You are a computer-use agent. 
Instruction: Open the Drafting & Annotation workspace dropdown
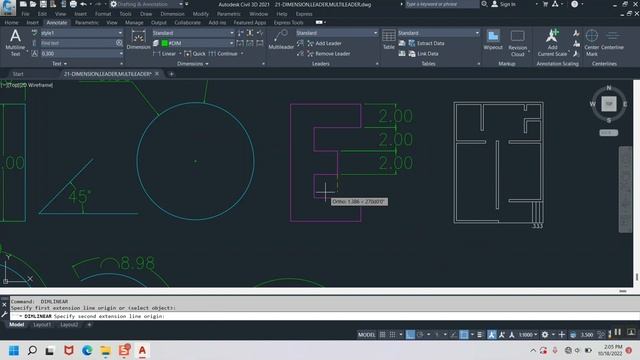click(x=146, y=4)
